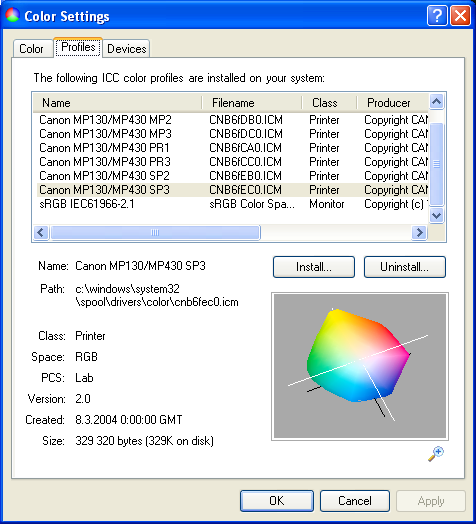Click the horizontal scrollbar left arrow

coord(41,232)
